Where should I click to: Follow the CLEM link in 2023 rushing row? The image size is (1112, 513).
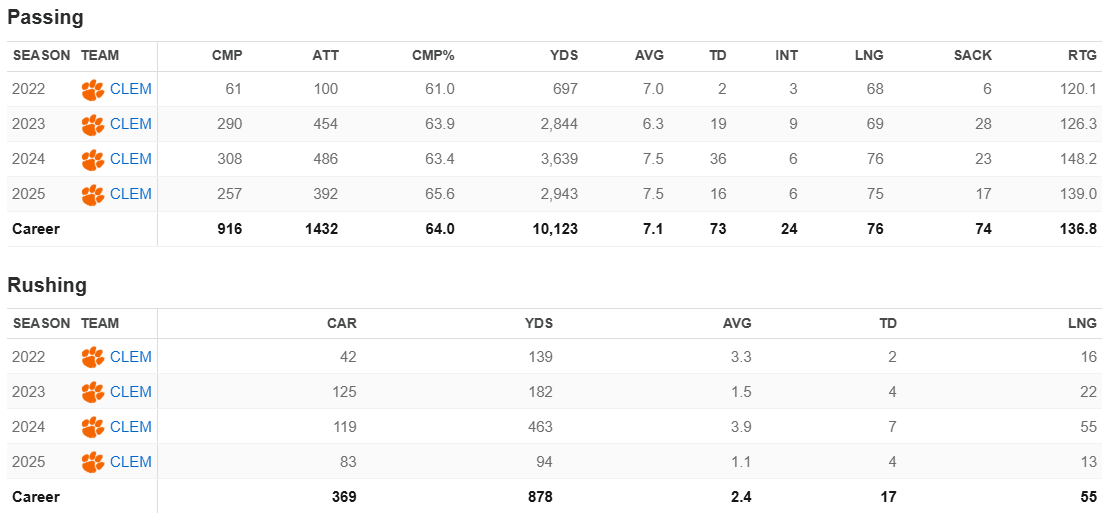tap(131, 392)
